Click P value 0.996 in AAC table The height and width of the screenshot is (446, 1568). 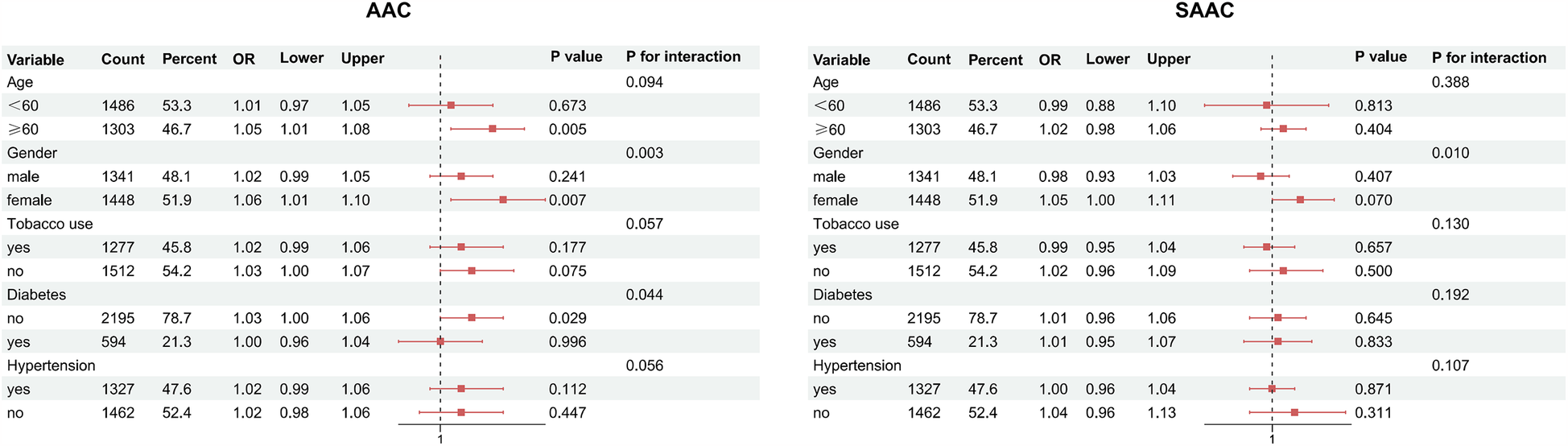pyautogui.click(x=567, y=341)
